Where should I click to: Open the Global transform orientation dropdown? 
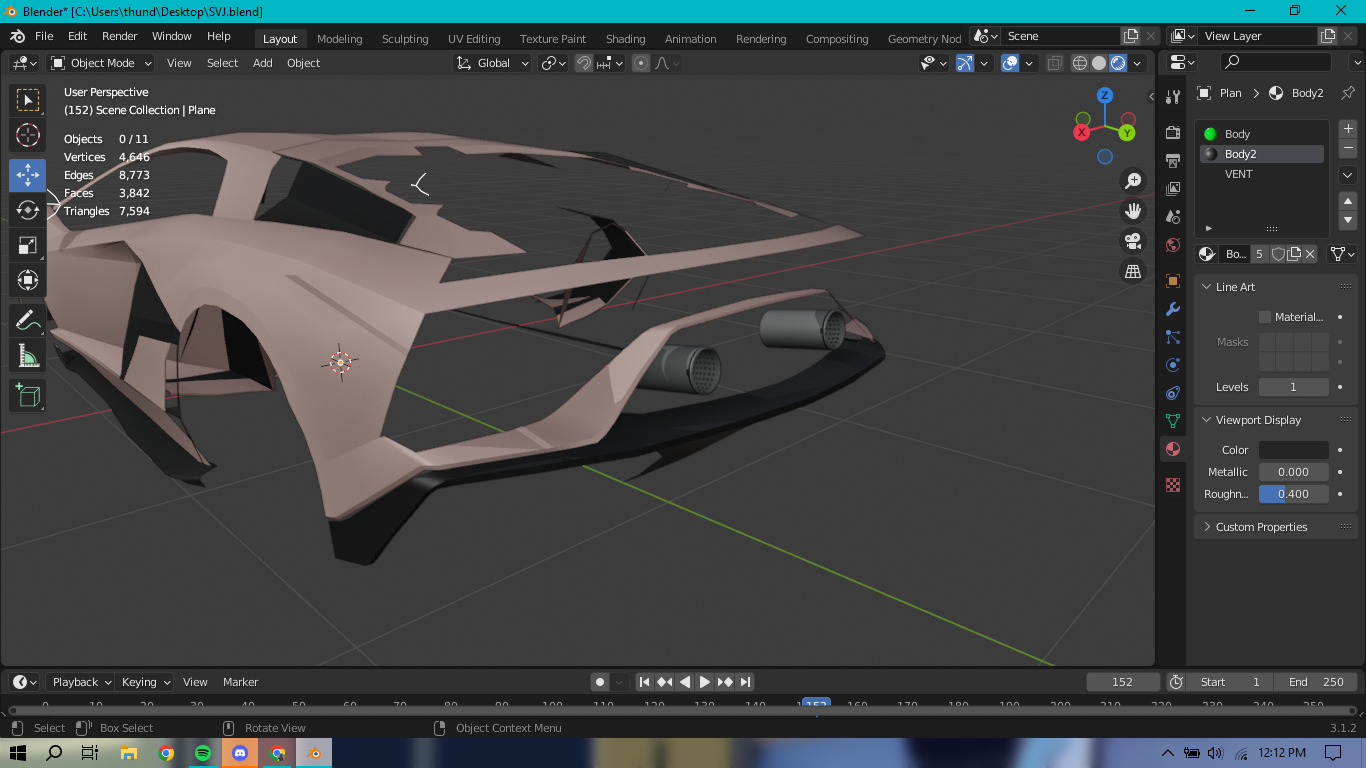click(493, 63)
